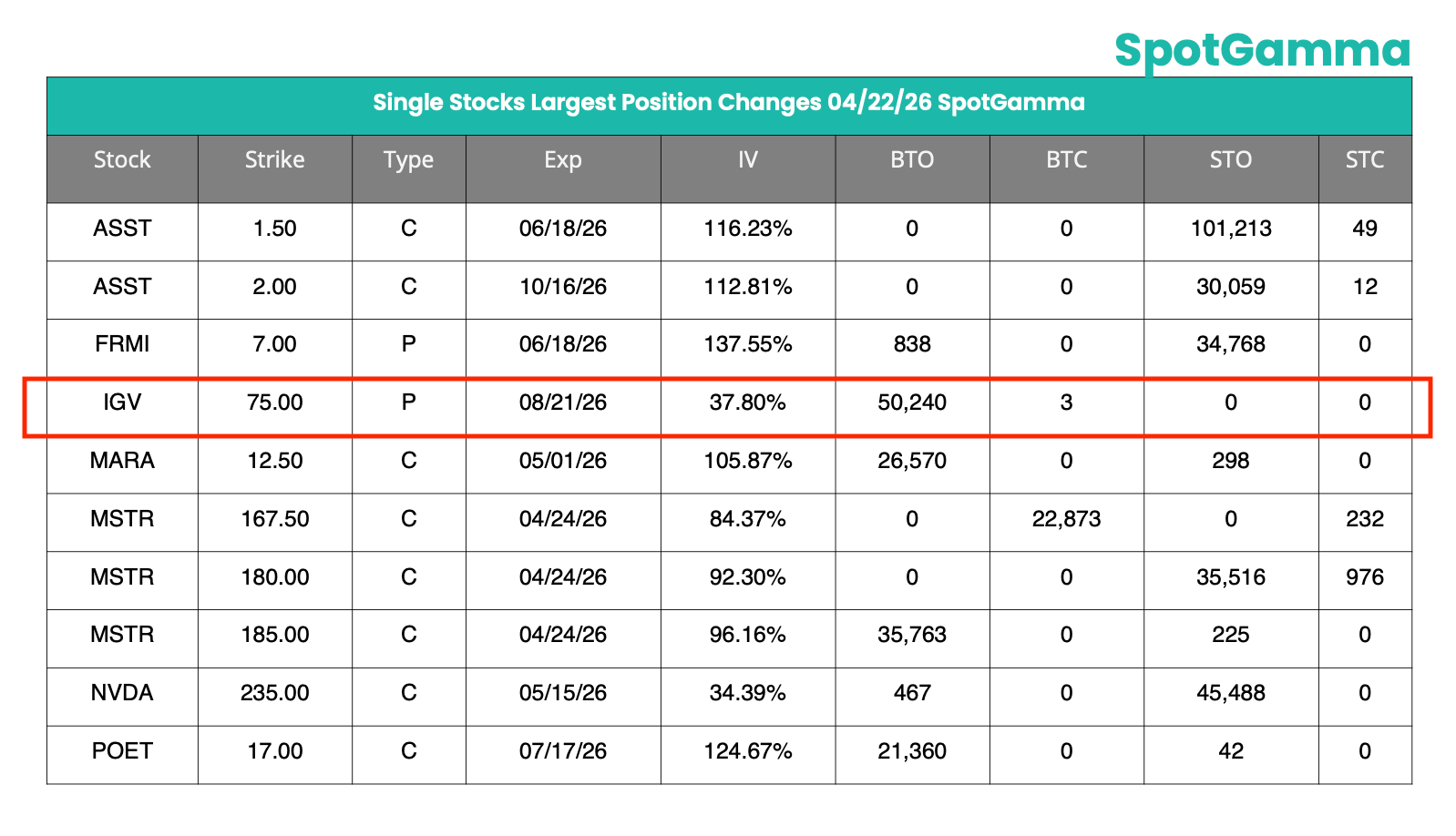
Task: Click the Strike column header
Action: pyautogui.click(x=274, y=160)
